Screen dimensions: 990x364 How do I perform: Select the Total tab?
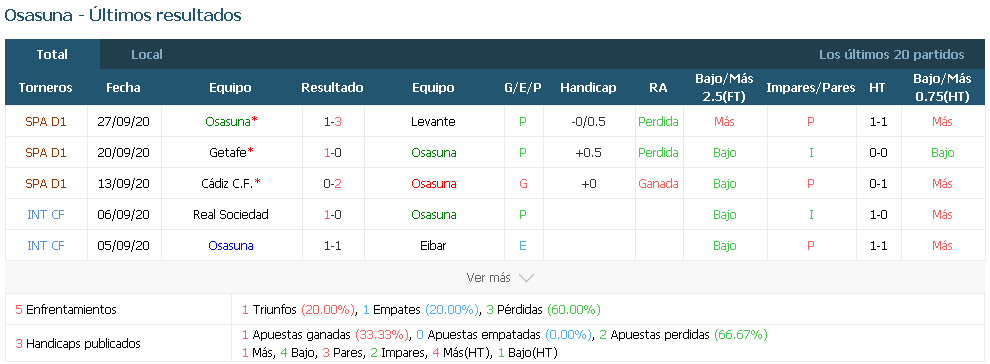[x=52, y=54]
